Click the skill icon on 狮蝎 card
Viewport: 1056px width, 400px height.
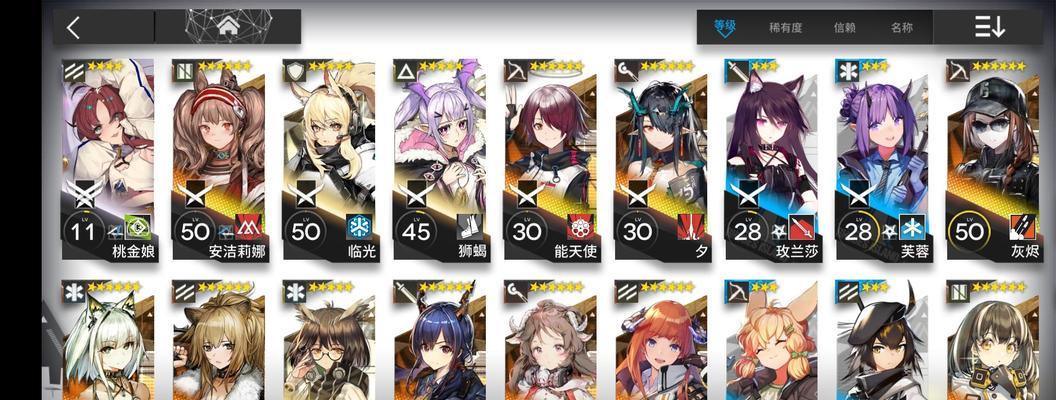pos(469,228)
